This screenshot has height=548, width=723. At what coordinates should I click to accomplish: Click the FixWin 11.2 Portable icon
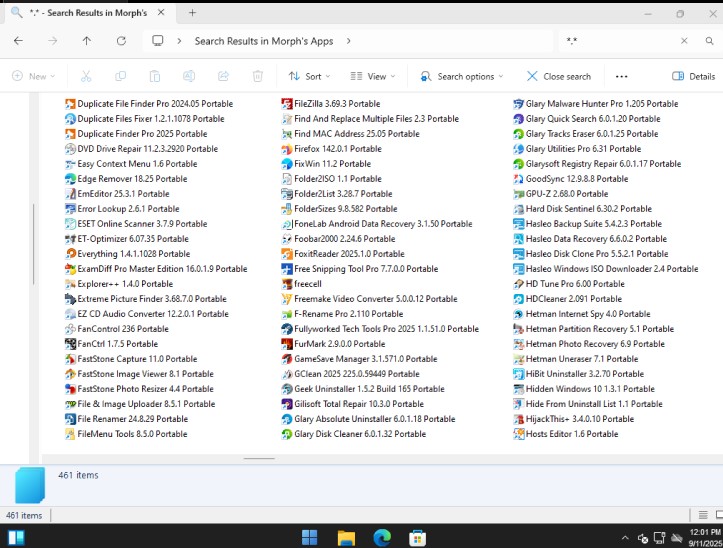(x=287, y=164)
